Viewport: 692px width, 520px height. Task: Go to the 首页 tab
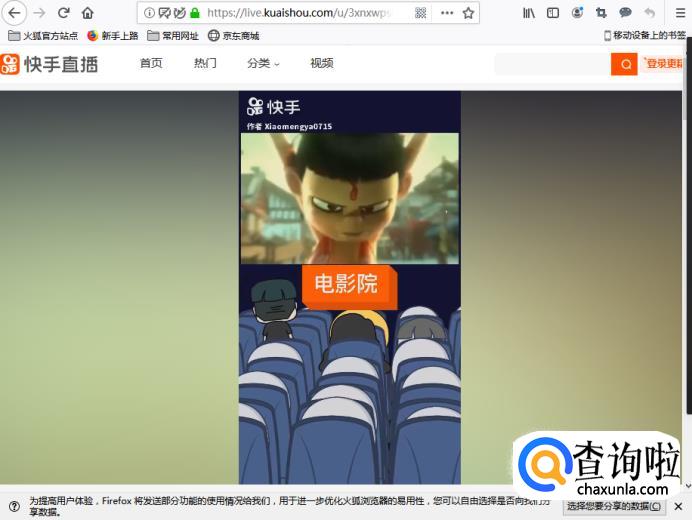point(151,64)
